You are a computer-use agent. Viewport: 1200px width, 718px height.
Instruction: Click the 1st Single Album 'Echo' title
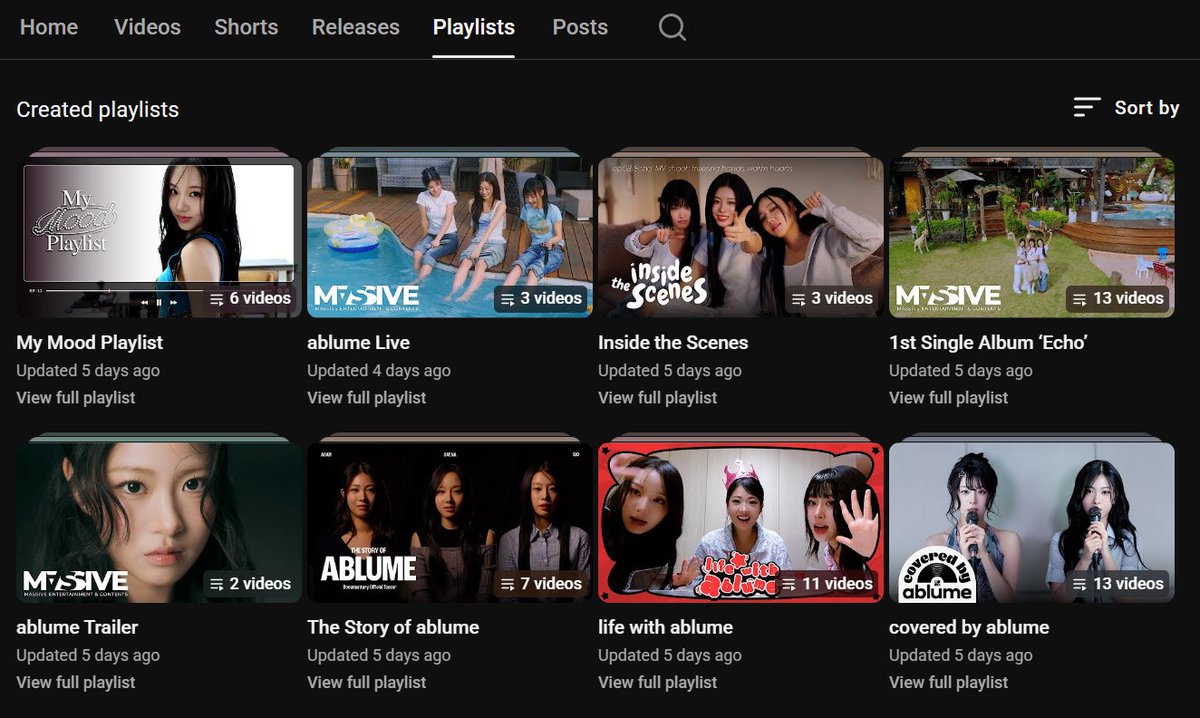click(988, 343)
